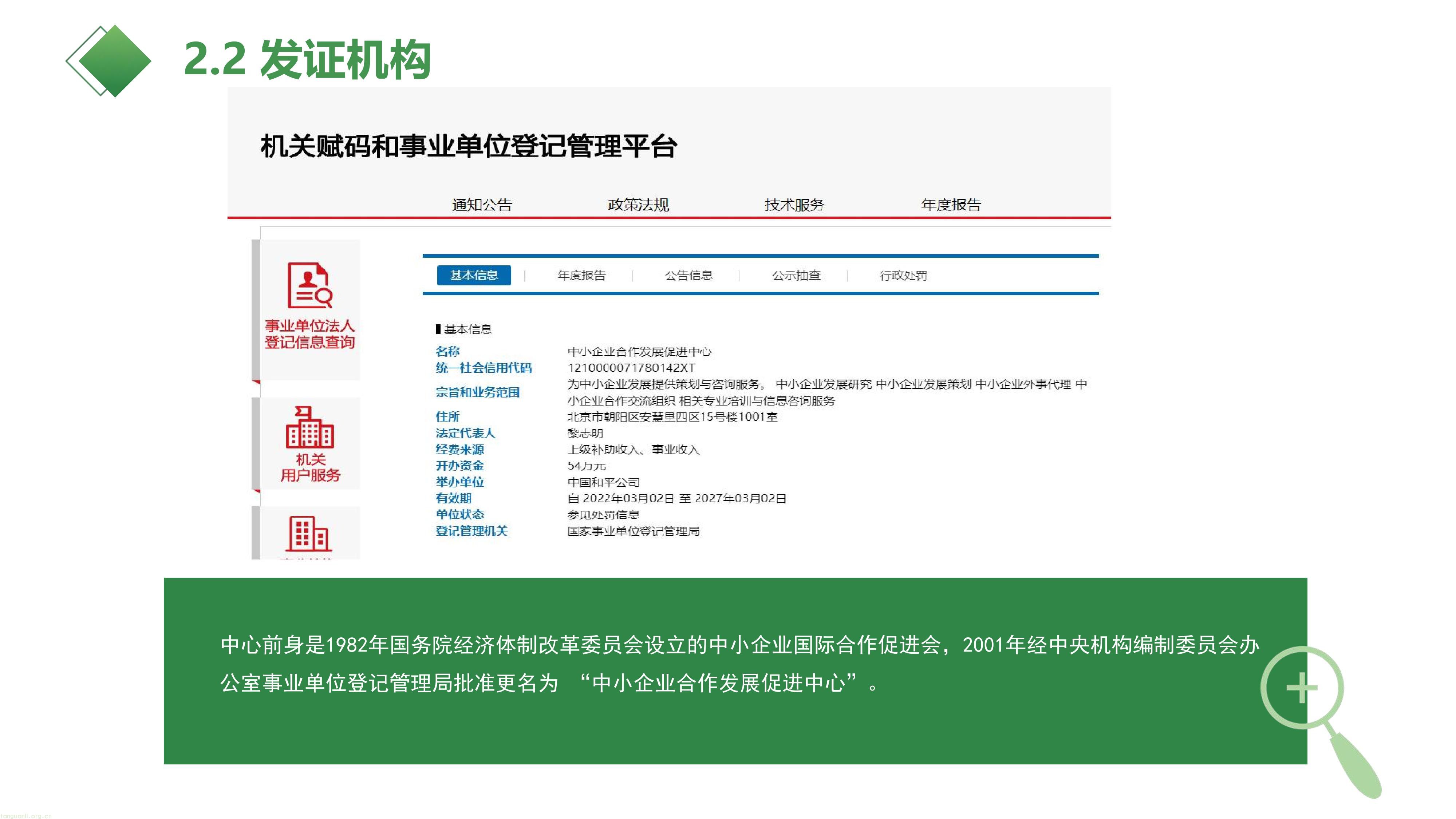Click the date range 自 2022年03月02日 至 2027年03月02日
Image resolution: width=1456 pixels, height=819 pixels.
click(x=676, y=498)
